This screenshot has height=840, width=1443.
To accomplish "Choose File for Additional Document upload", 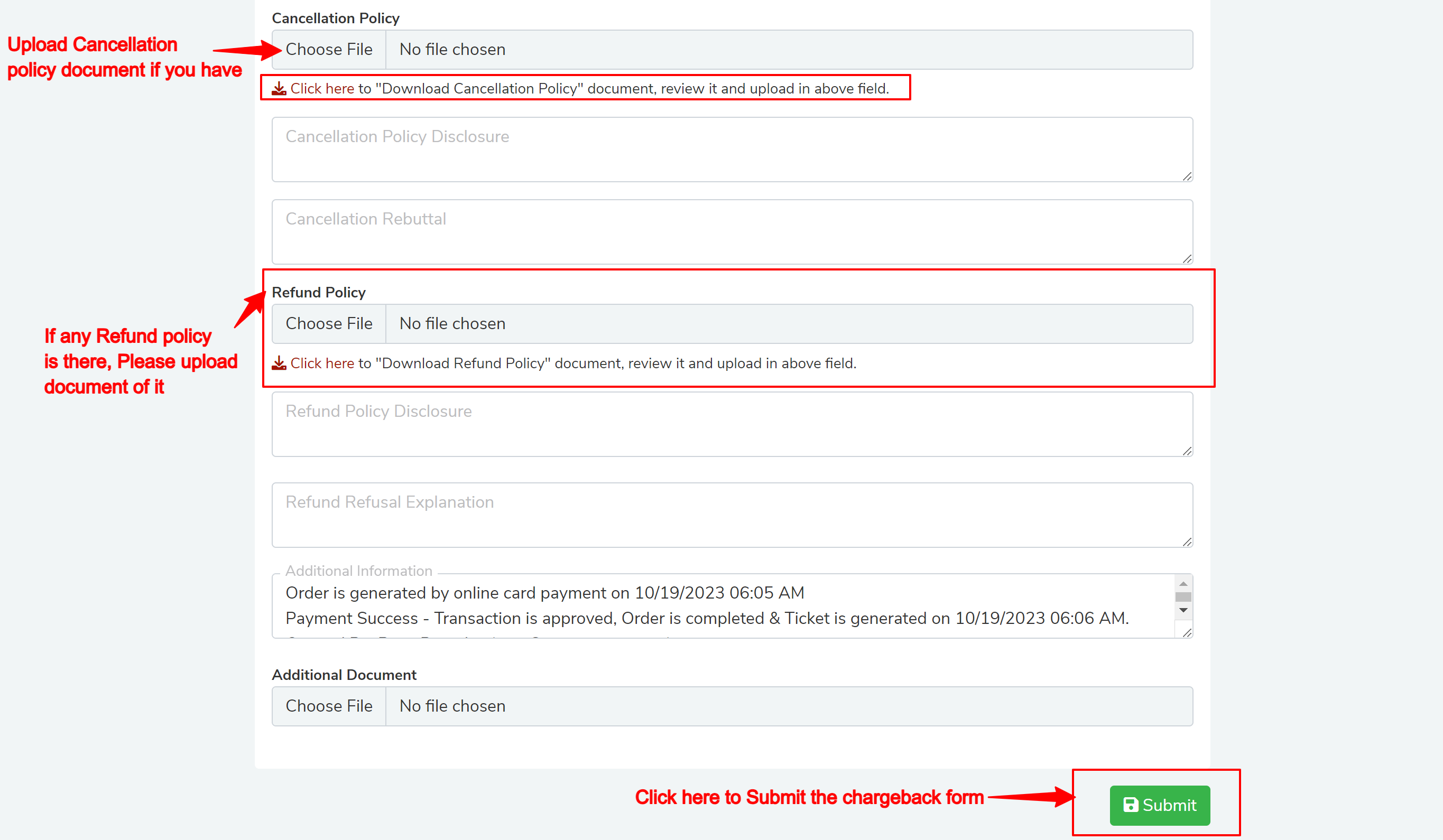I will coord(329,706).
